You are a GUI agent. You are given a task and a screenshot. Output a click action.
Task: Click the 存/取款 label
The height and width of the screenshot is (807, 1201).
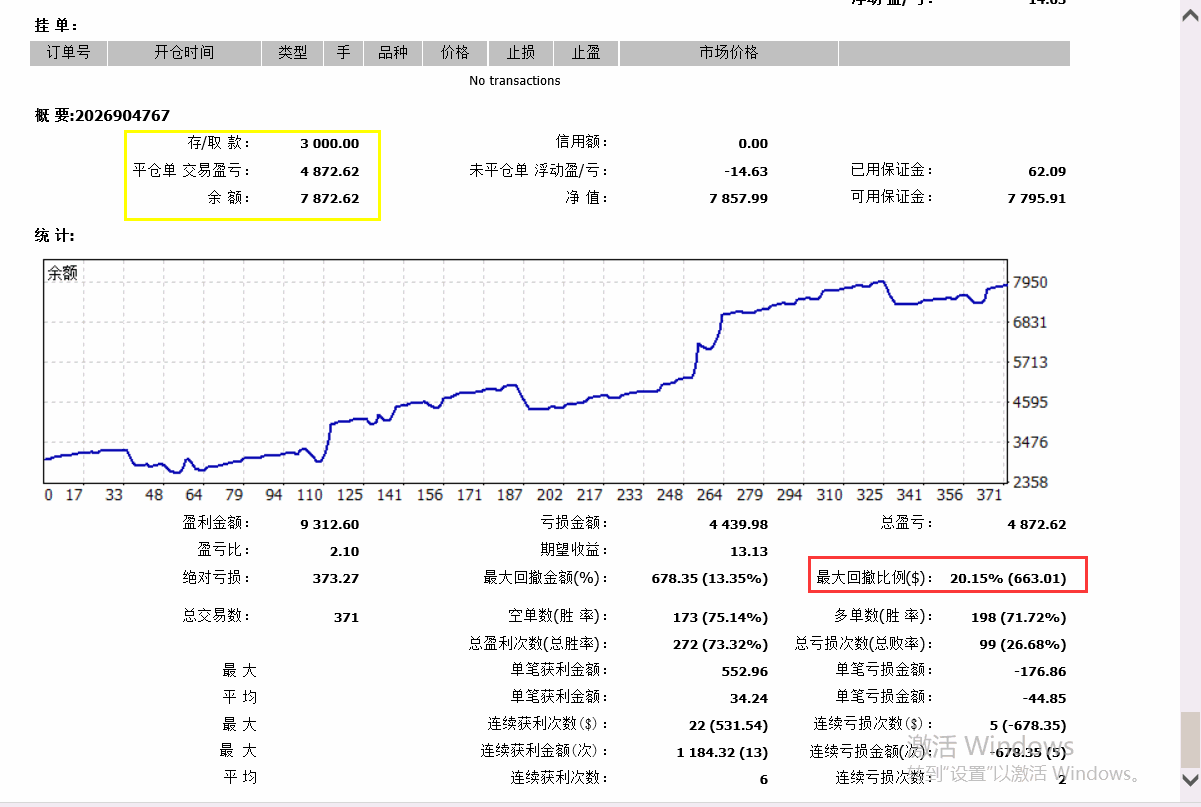219,143
